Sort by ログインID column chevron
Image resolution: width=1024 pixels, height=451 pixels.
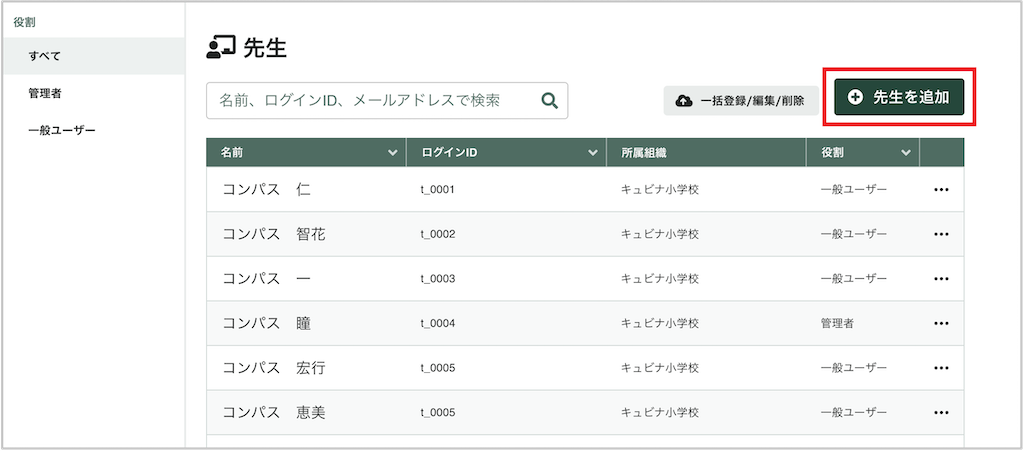pos(592,153)
